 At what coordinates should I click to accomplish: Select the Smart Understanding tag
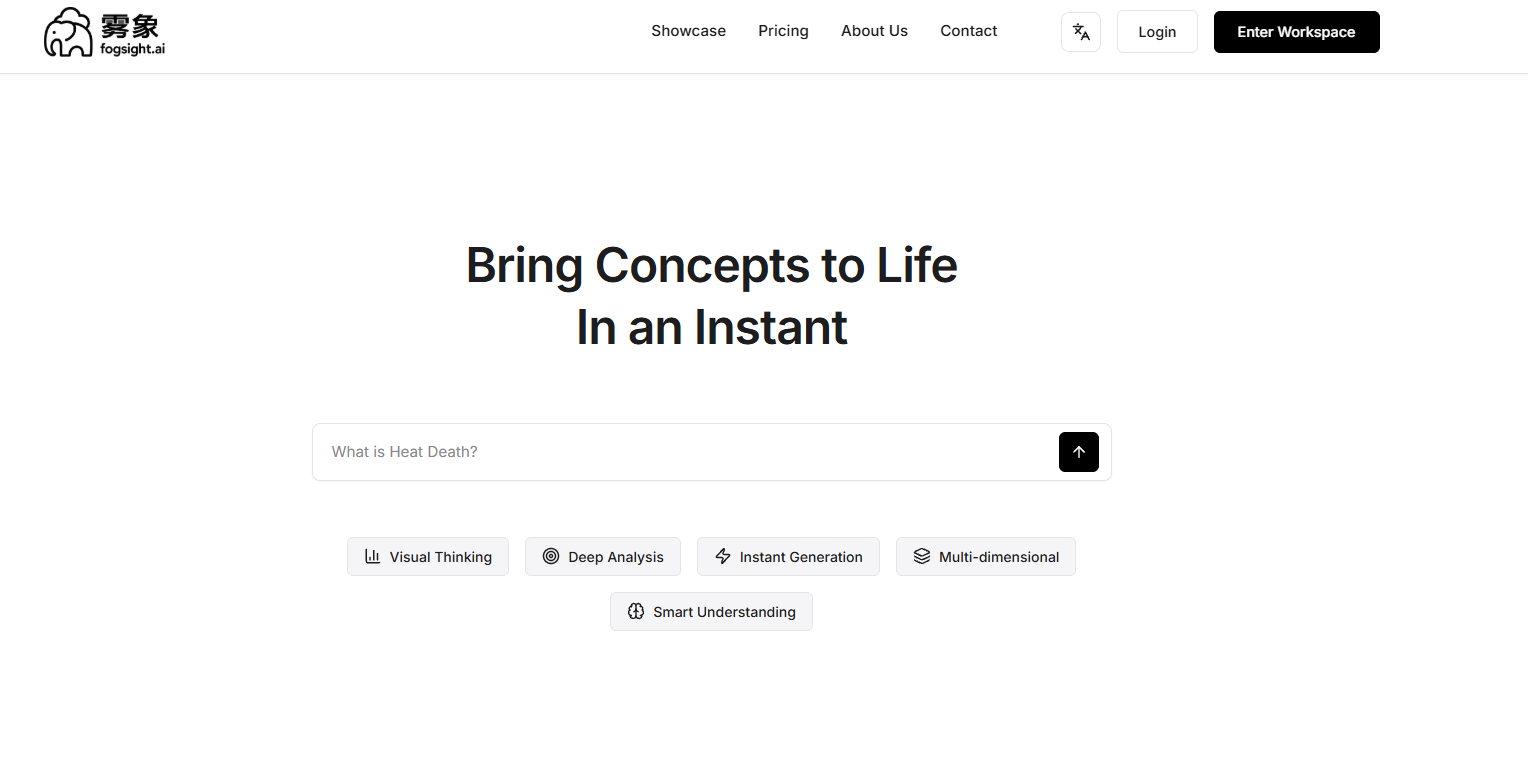pos(711,612)
